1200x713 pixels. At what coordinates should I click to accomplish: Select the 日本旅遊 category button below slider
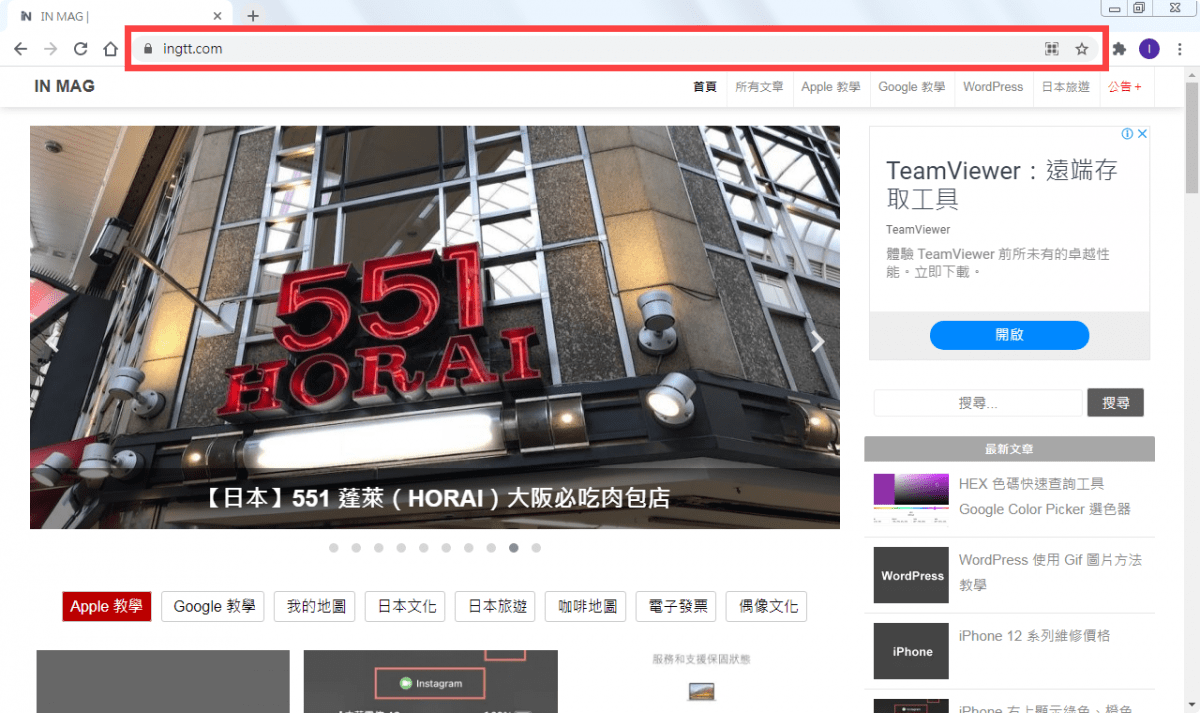pos(495,606)
